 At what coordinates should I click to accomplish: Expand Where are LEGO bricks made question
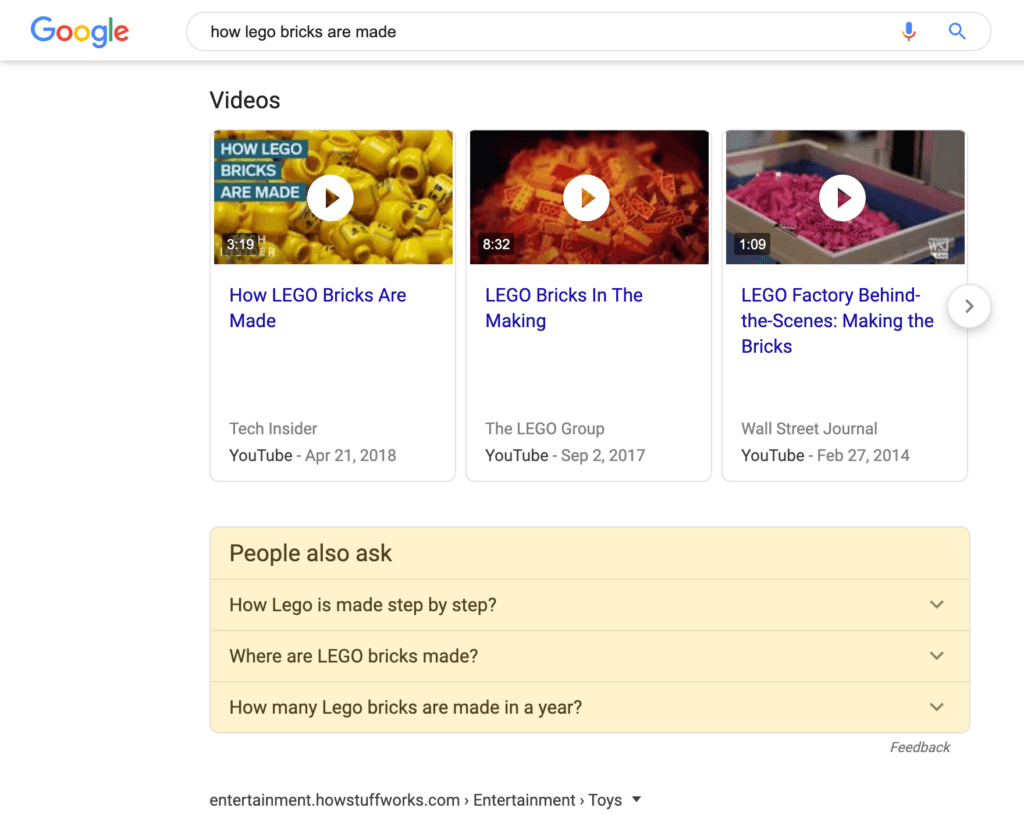590,656
